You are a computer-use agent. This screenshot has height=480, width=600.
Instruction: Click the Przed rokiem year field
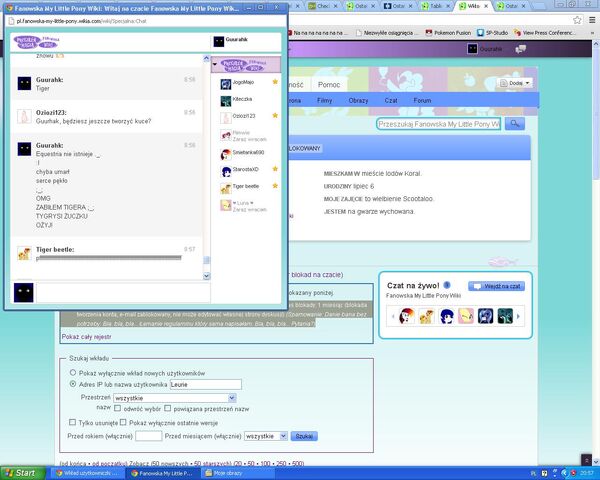point(149,436)
